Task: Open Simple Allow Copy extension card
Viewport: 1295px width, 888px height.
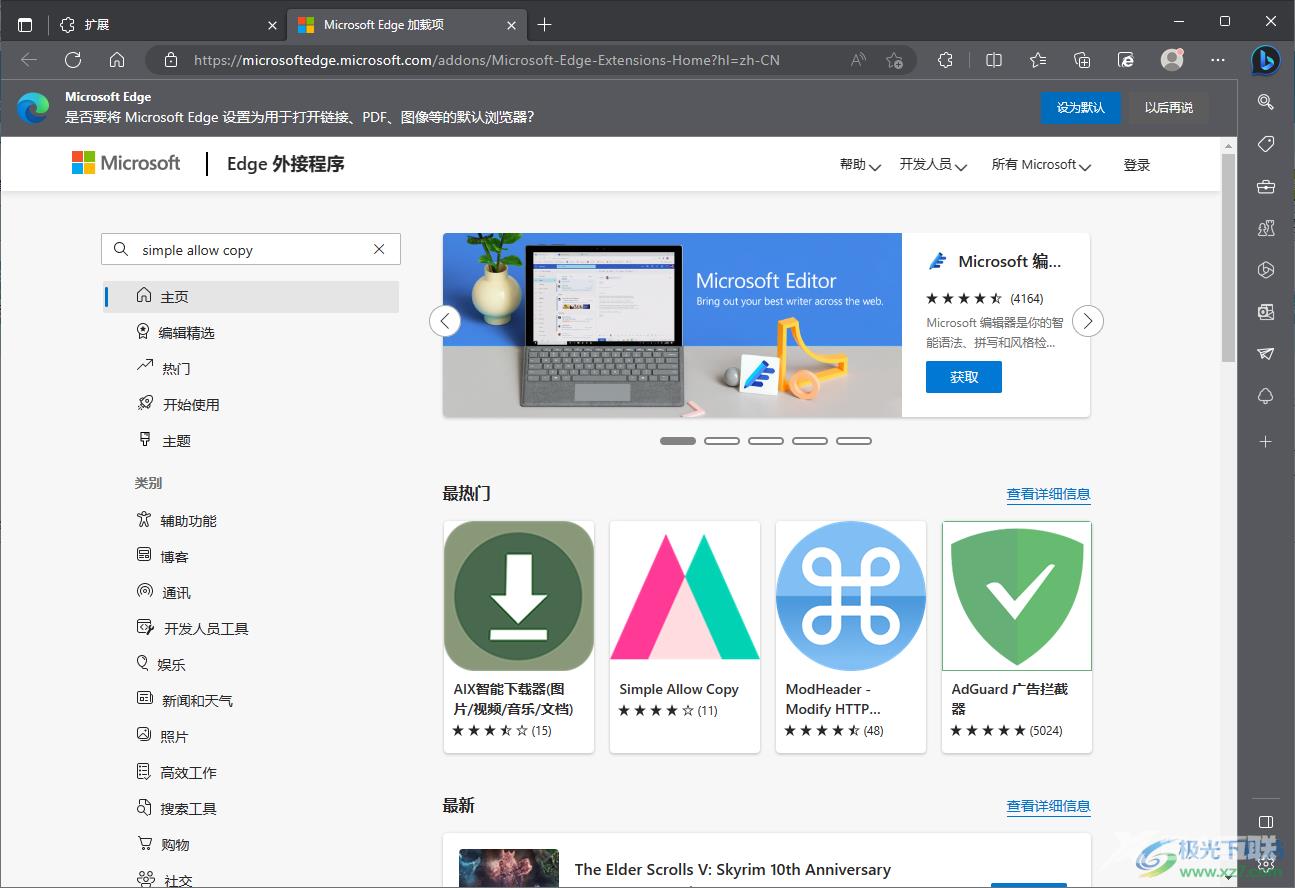Action: click(685, 637)
